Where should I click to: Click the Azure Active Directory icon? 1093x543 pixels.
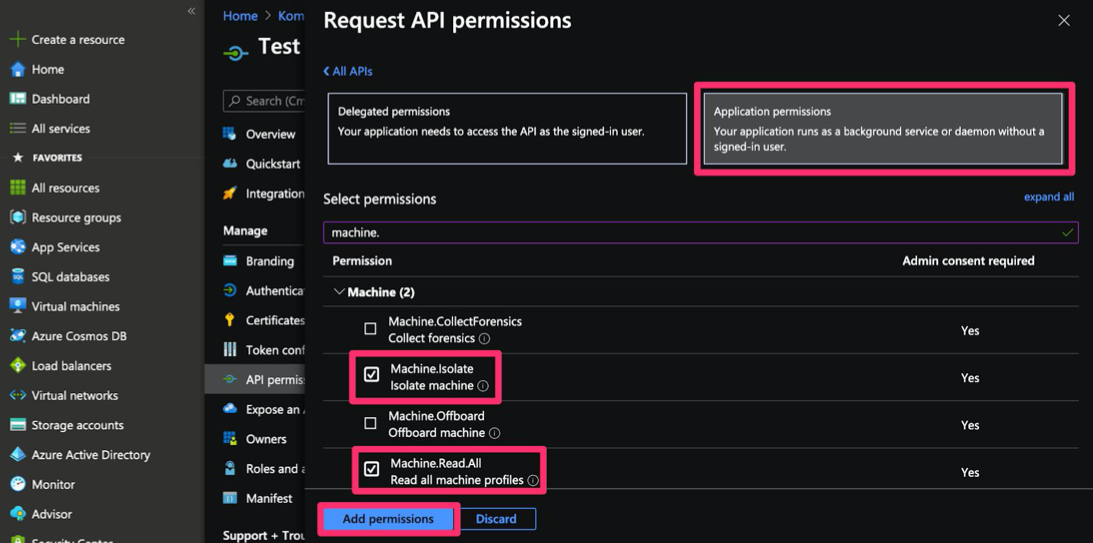(18, 454)
